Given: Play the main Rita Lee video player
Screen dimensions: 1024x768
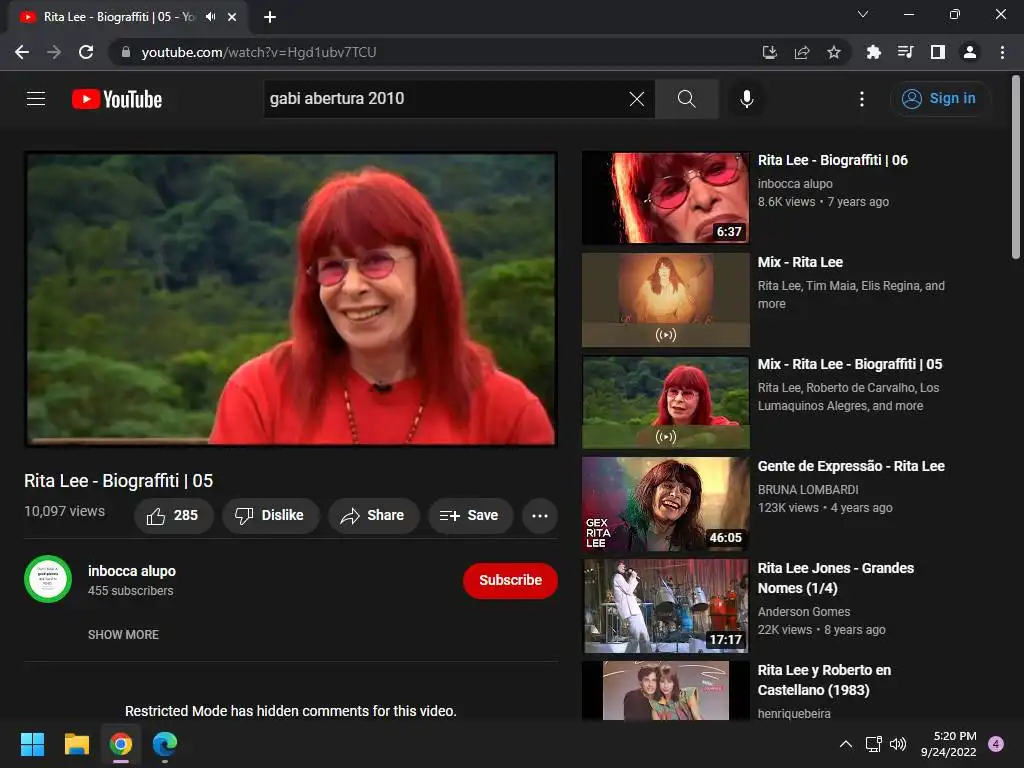Looking at the screenshot, I should click(291, 299).
